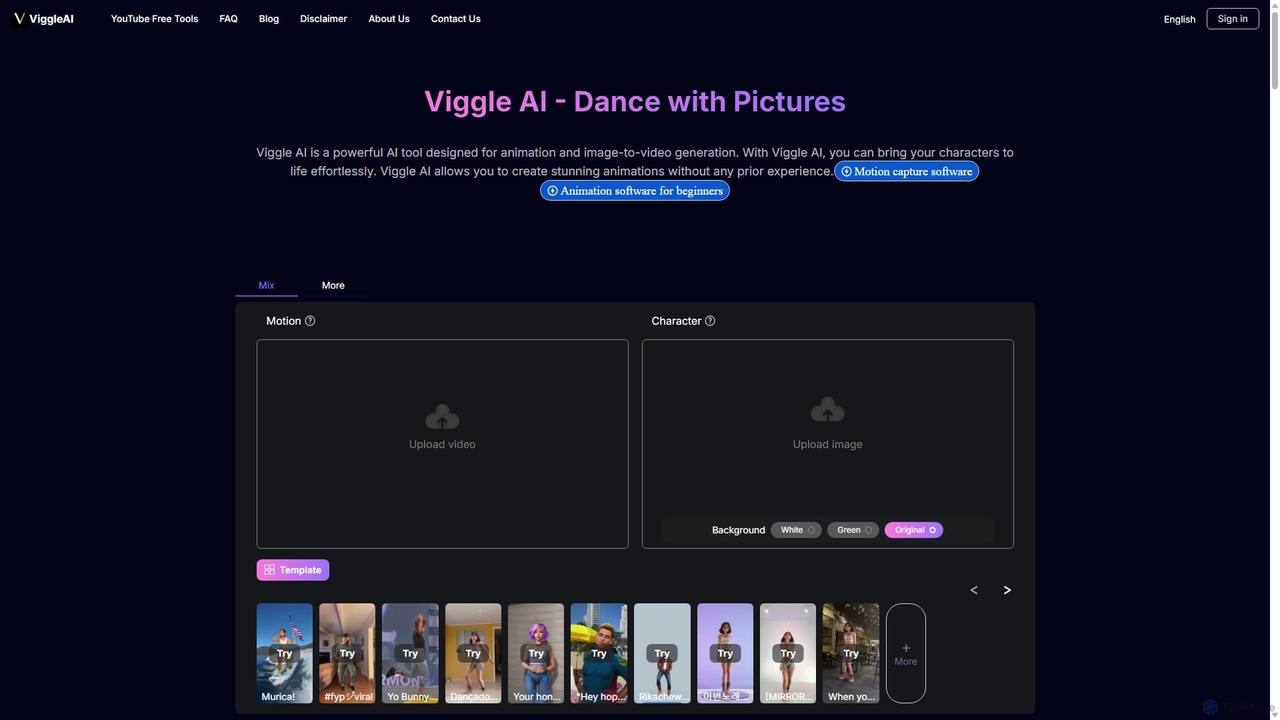
Task: Click the Character label
Action: tap(676, 321)
